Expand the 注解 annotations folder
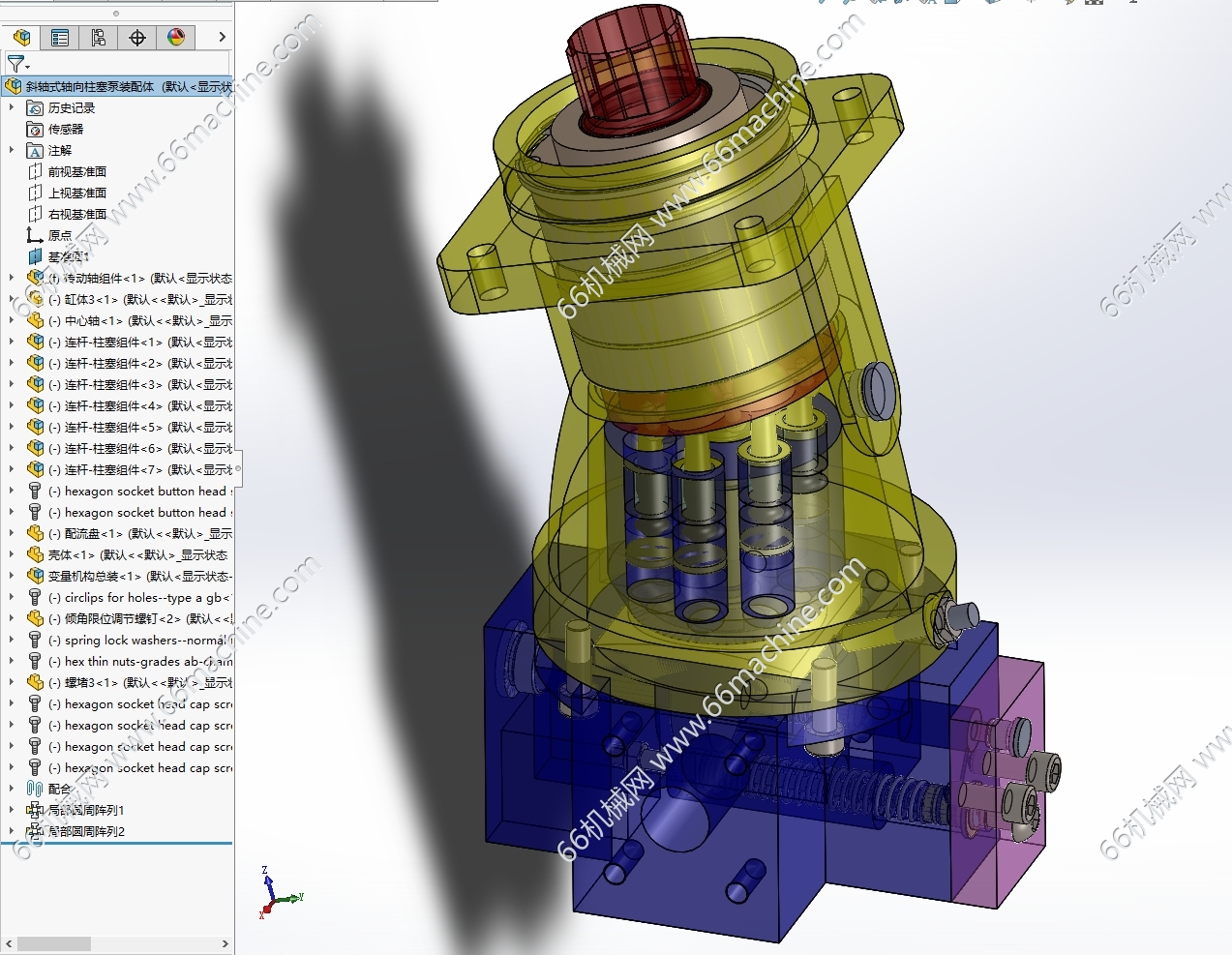The width and height of the screenshot is (1232, 955). click(x=12, y=150)
